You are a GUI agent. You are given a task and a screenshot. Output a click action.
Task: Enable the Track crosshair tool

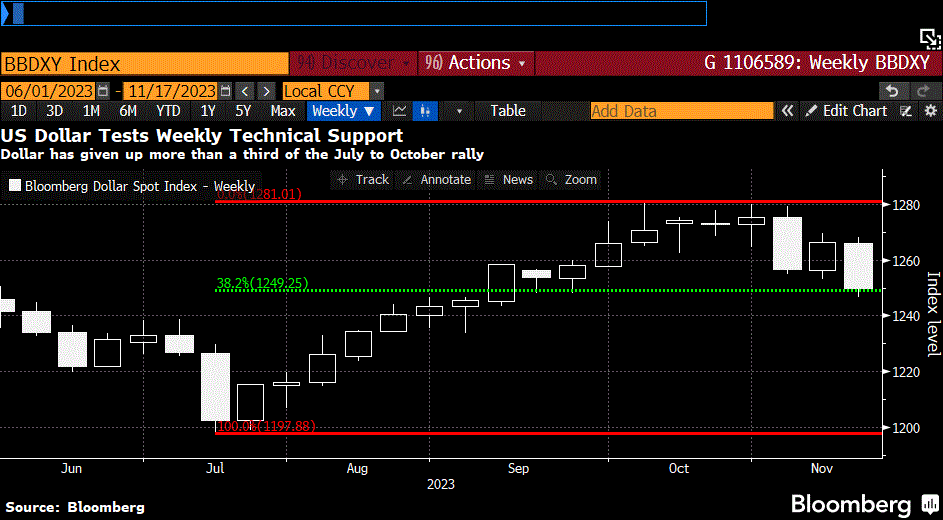point(363,179)
